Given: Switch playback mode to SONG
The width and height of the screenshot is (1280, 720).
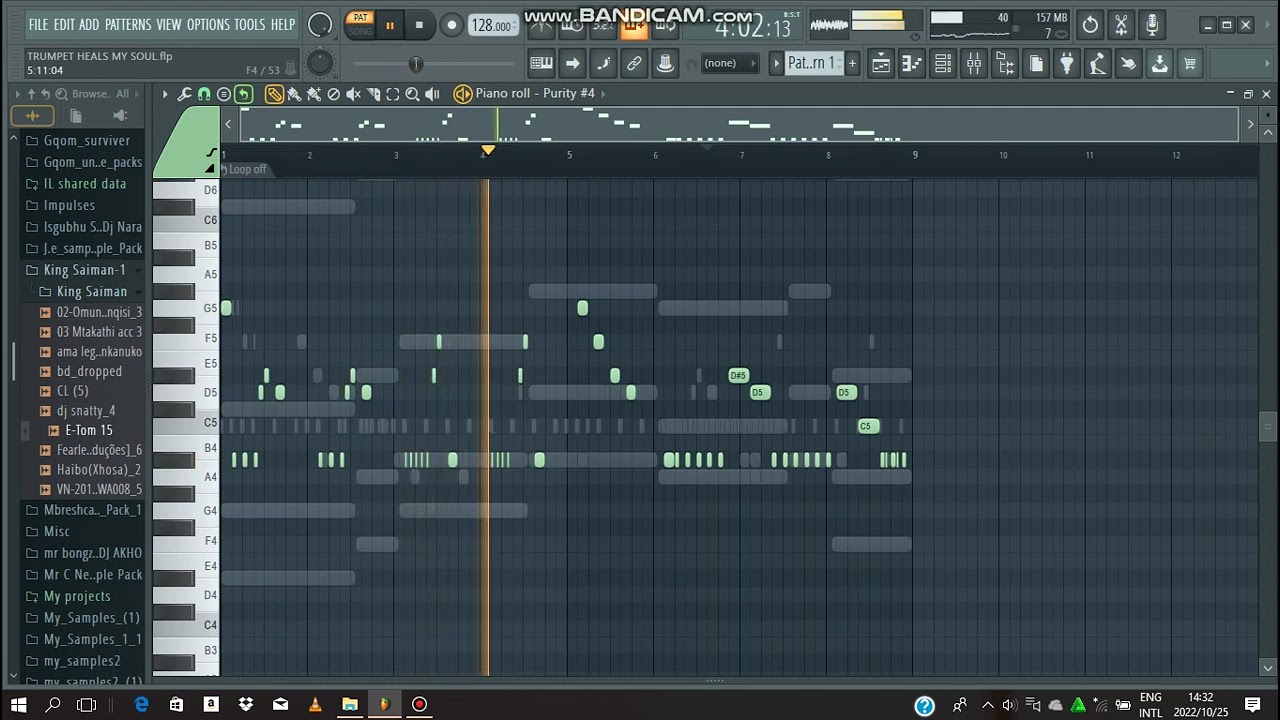Looking at the screenshot, I should coord(360,31).
